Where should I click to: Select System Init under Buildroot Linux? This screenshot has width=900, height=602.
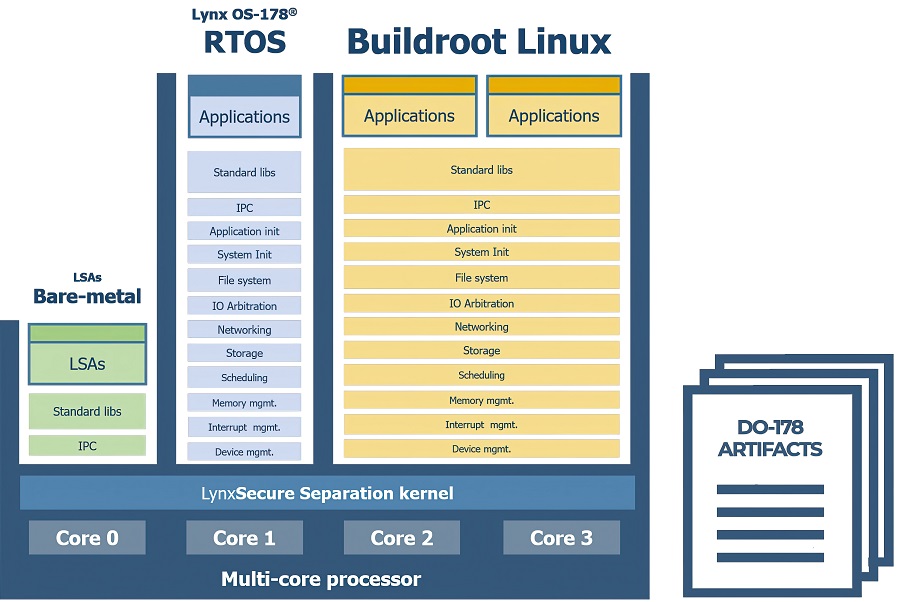482,252
